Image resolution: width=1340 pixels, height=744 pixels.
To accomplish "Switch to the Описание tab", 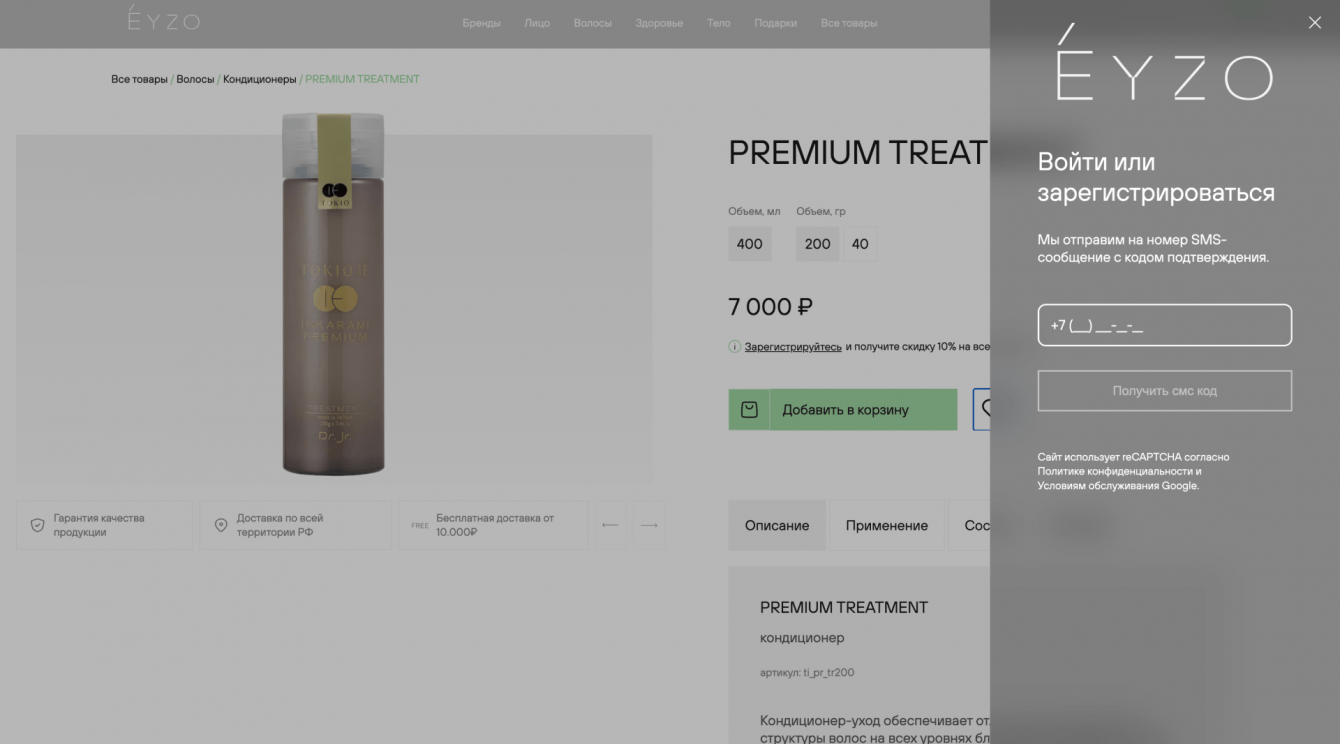I will [x=777, y=525].
